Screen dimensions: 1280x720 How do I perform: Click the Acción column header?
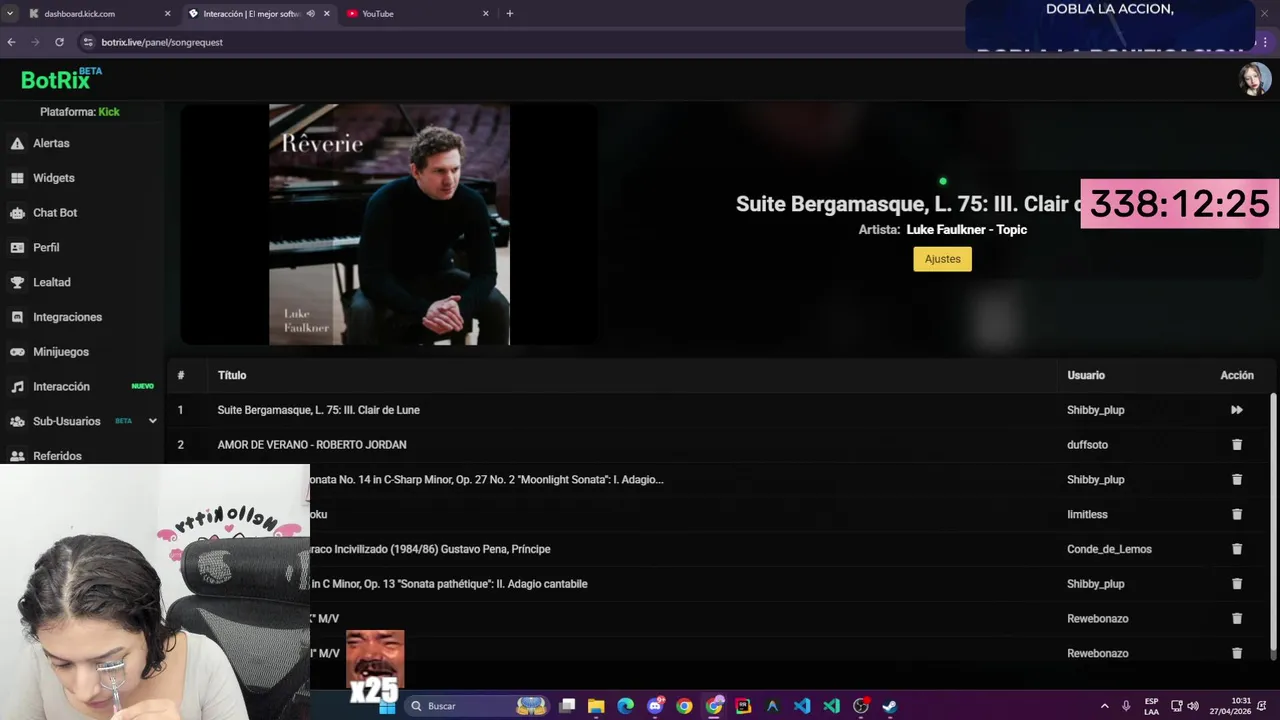1237,375
